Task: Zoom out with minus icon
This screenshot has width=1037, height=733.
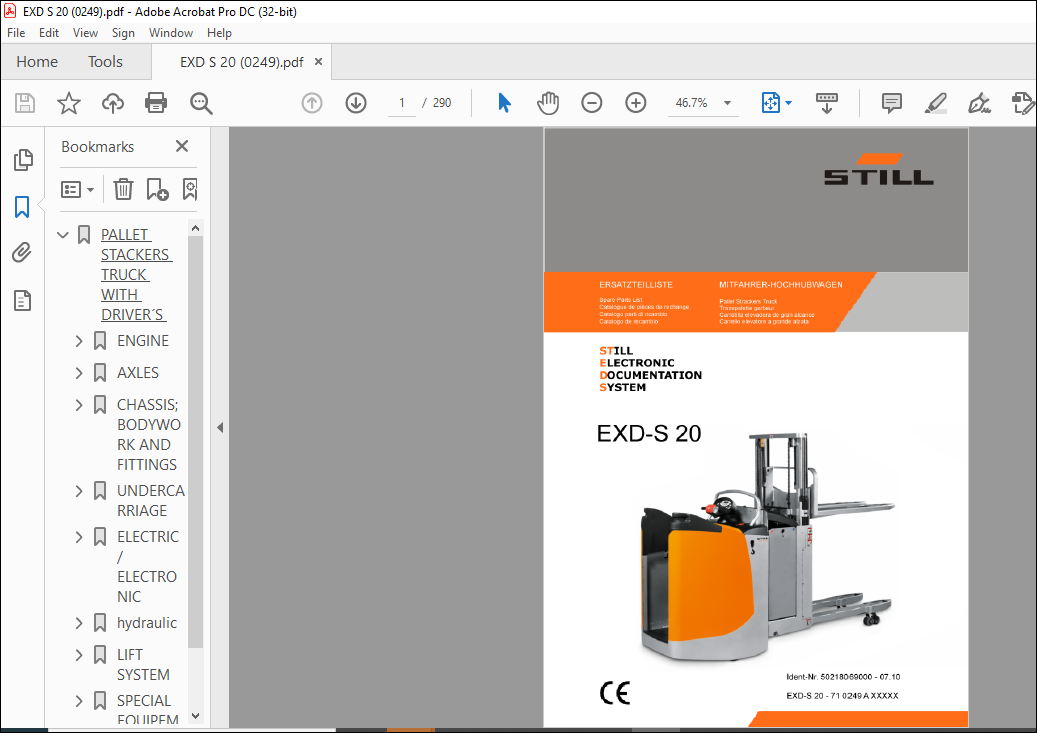Action: click(592, 103)
